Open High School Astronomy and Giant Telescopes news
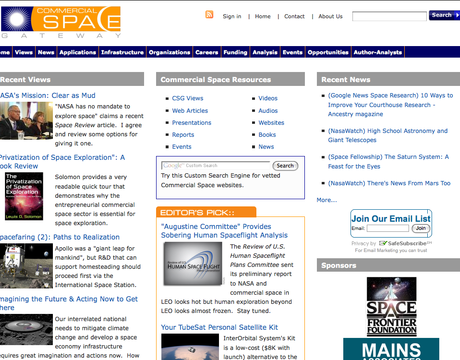Screen dimensions: 460x360 388,135
